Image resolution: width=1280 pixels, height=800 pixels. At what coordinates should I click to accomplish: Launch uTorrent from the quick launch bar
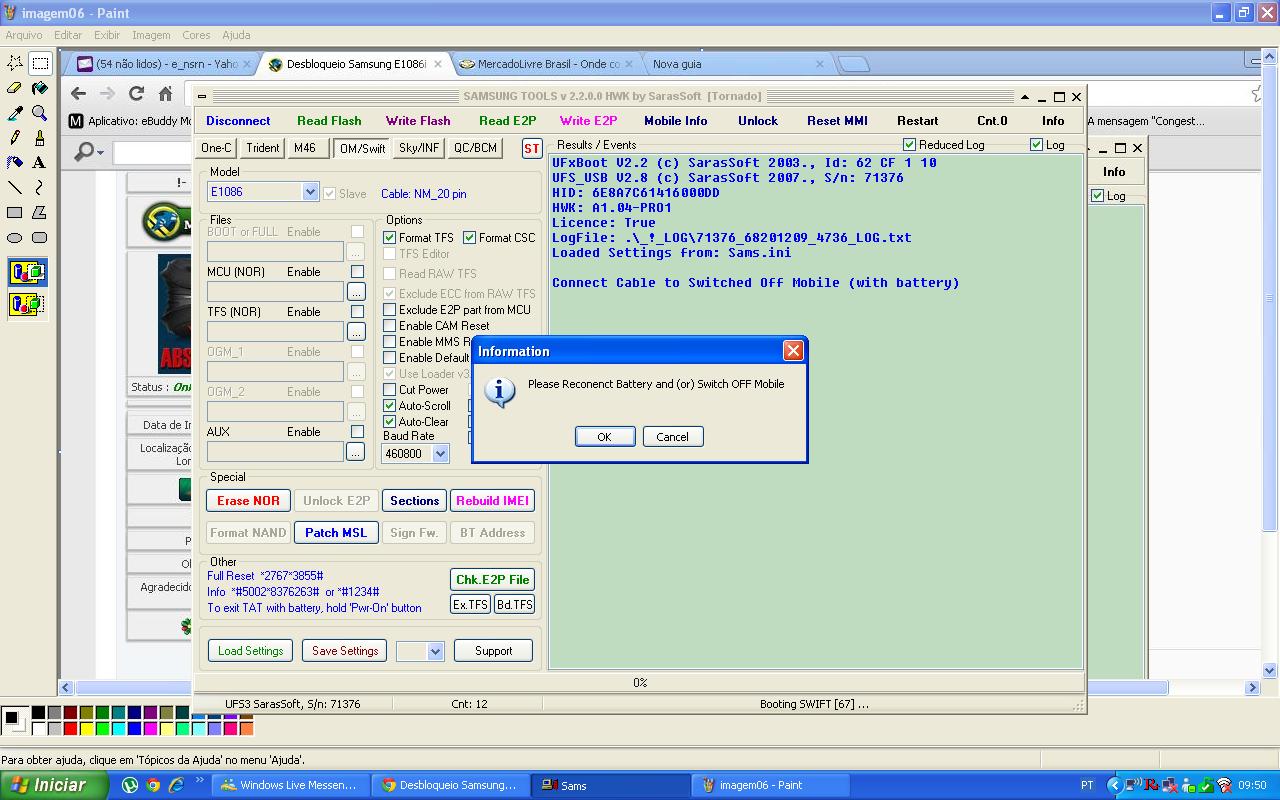point(130,785)
